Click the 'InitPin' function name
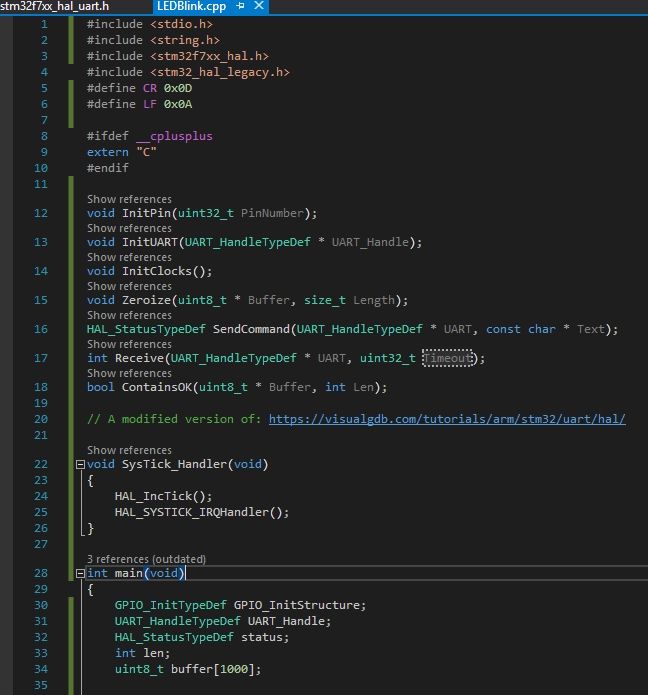The image size is (648, 695). [x=146, y=213]
